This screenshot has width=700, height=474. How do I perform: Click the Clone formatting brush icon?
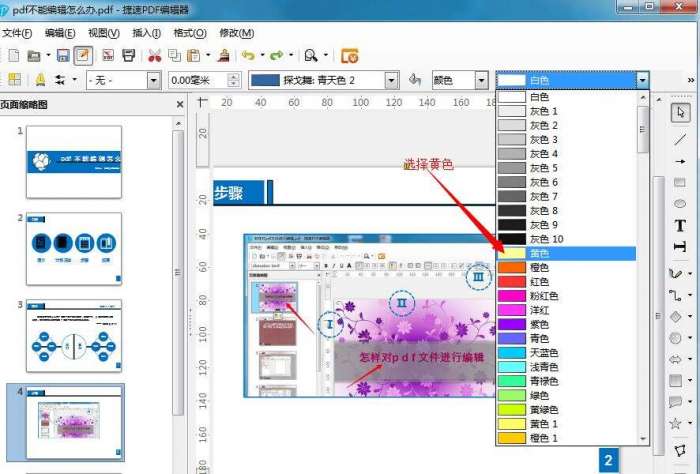pos(224,55)
